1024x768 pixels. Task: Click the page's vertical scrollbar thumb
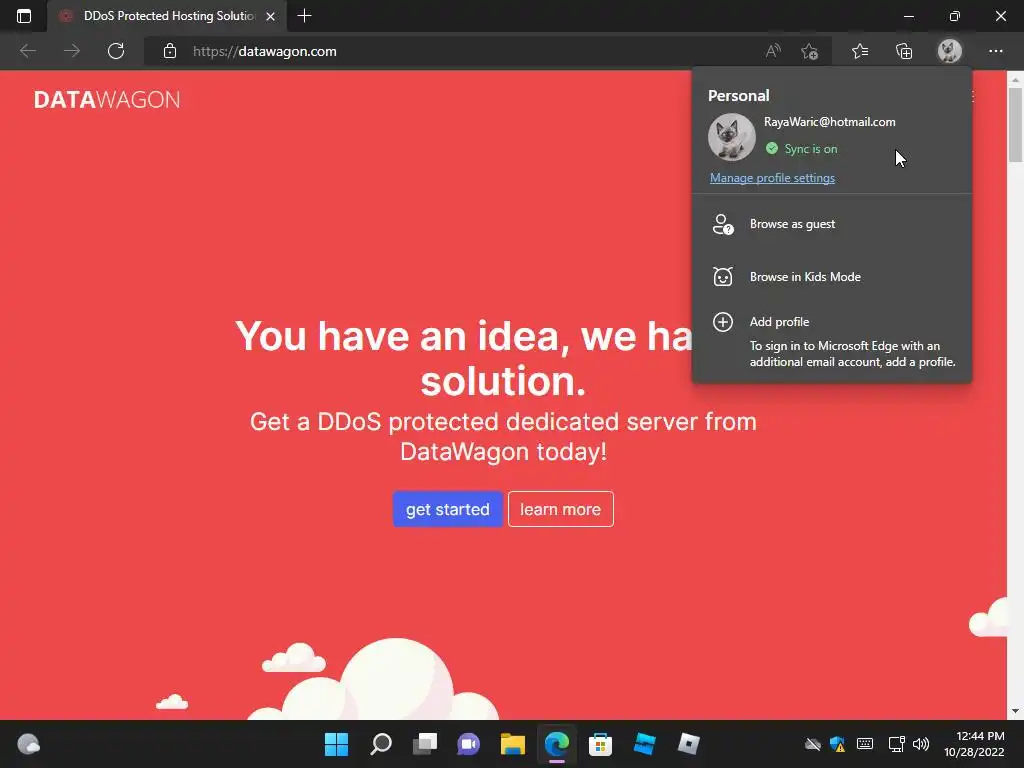(x=1015, y=124)
